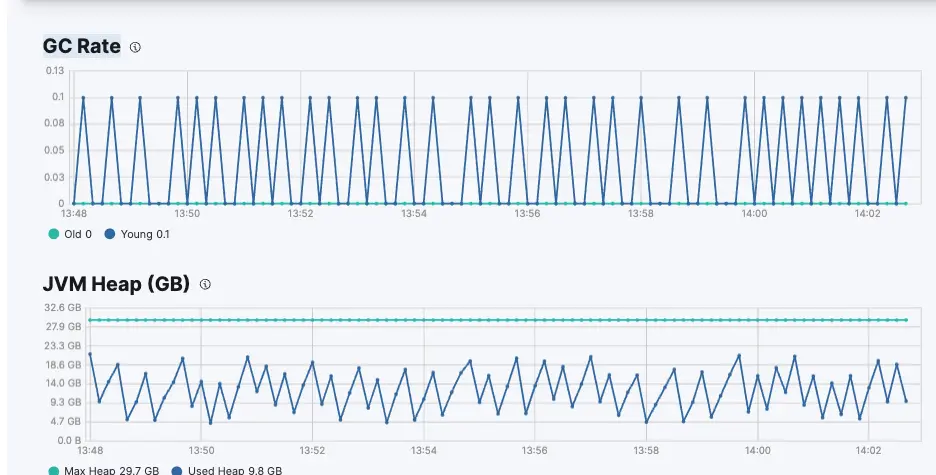936x475 pixels.
Task: Hide the "Max Heap 29.7 GB" series label
Action: coord(112,470)
